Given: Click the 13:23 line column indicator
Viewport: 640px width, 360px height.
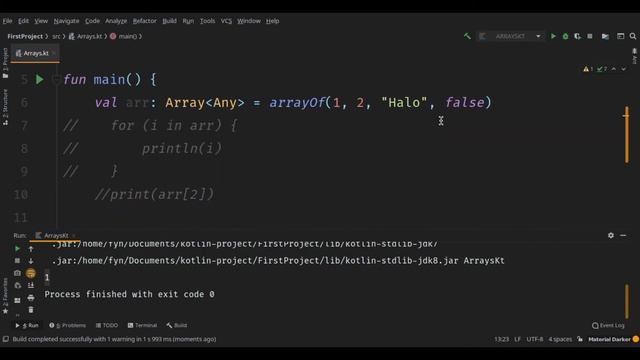Looking at the screenshot, I should pyautogui.click(x=501, y=339).
